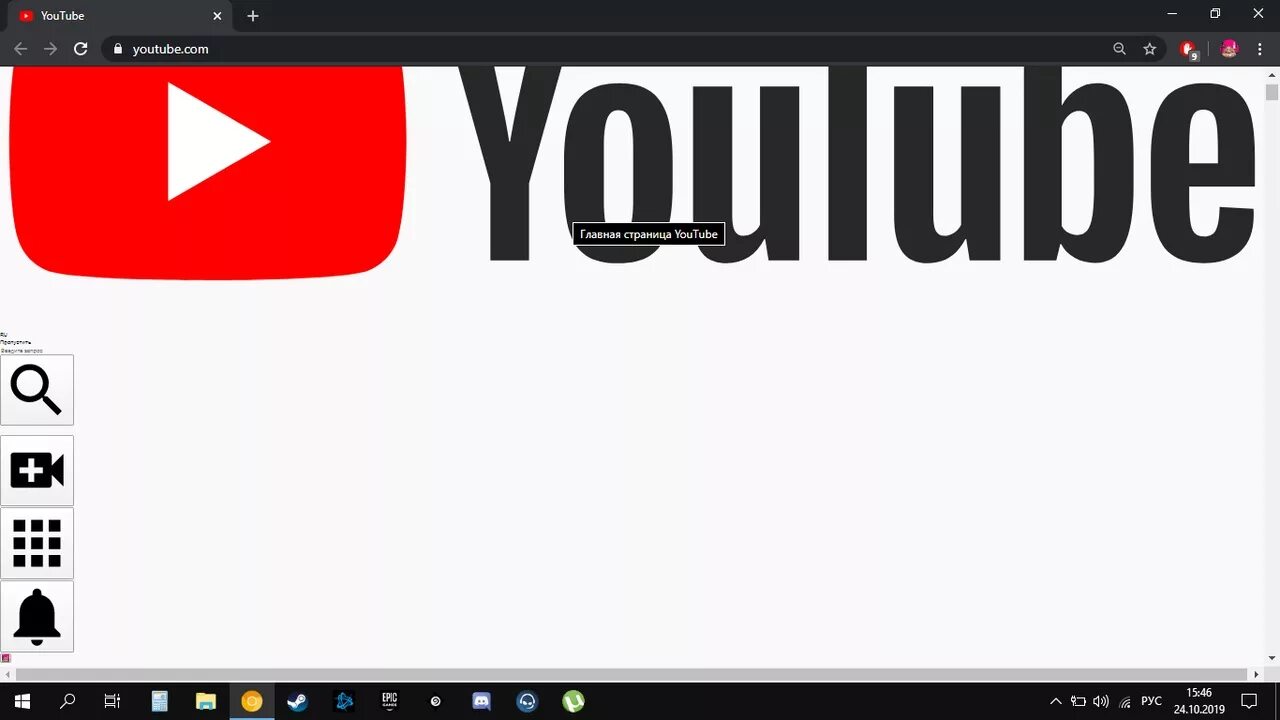1280x720 pixels.
Task: Open Windows taskbar search
Action: (67, 701)
